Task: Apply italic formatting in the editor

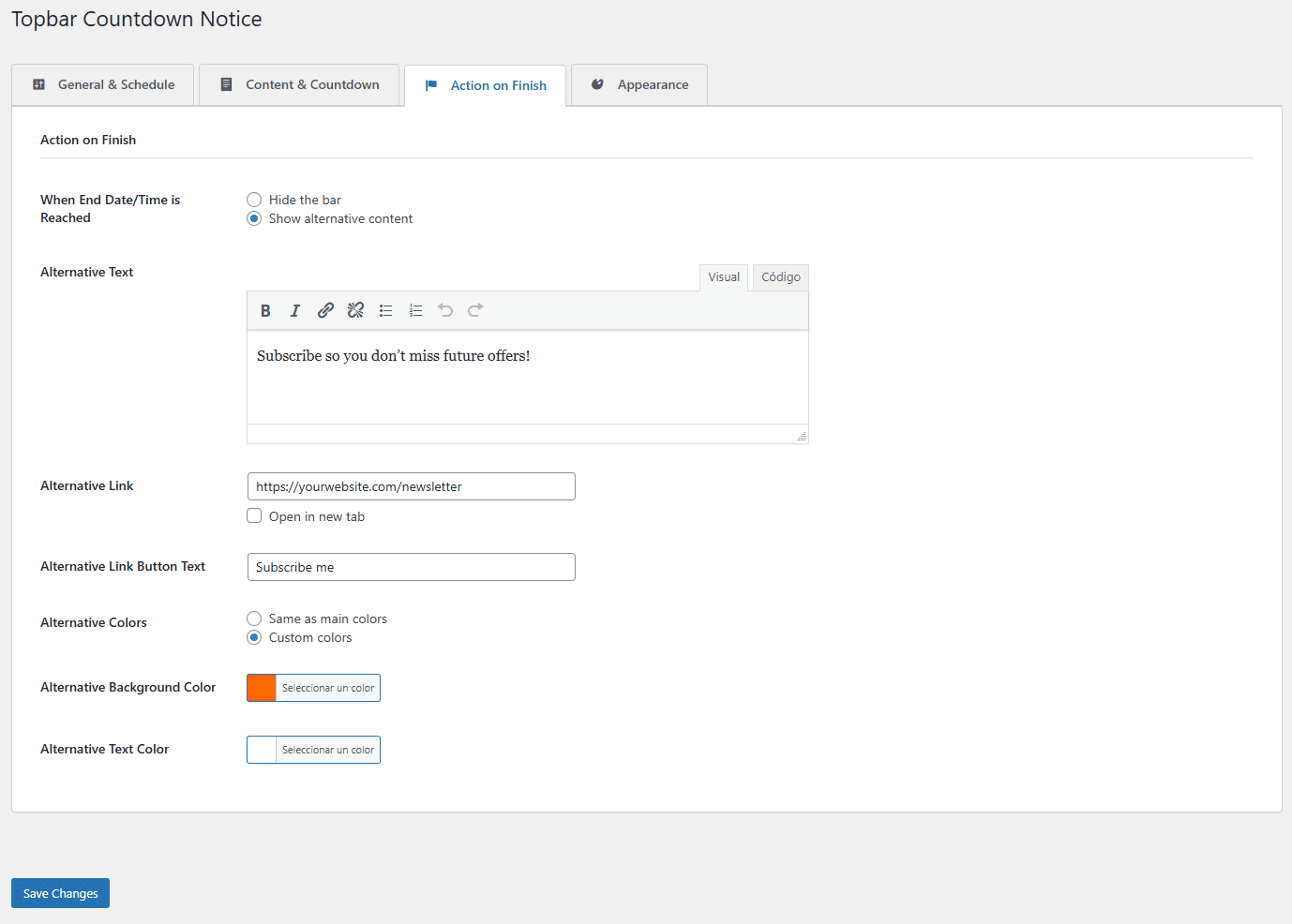Action: click(295, 310)
